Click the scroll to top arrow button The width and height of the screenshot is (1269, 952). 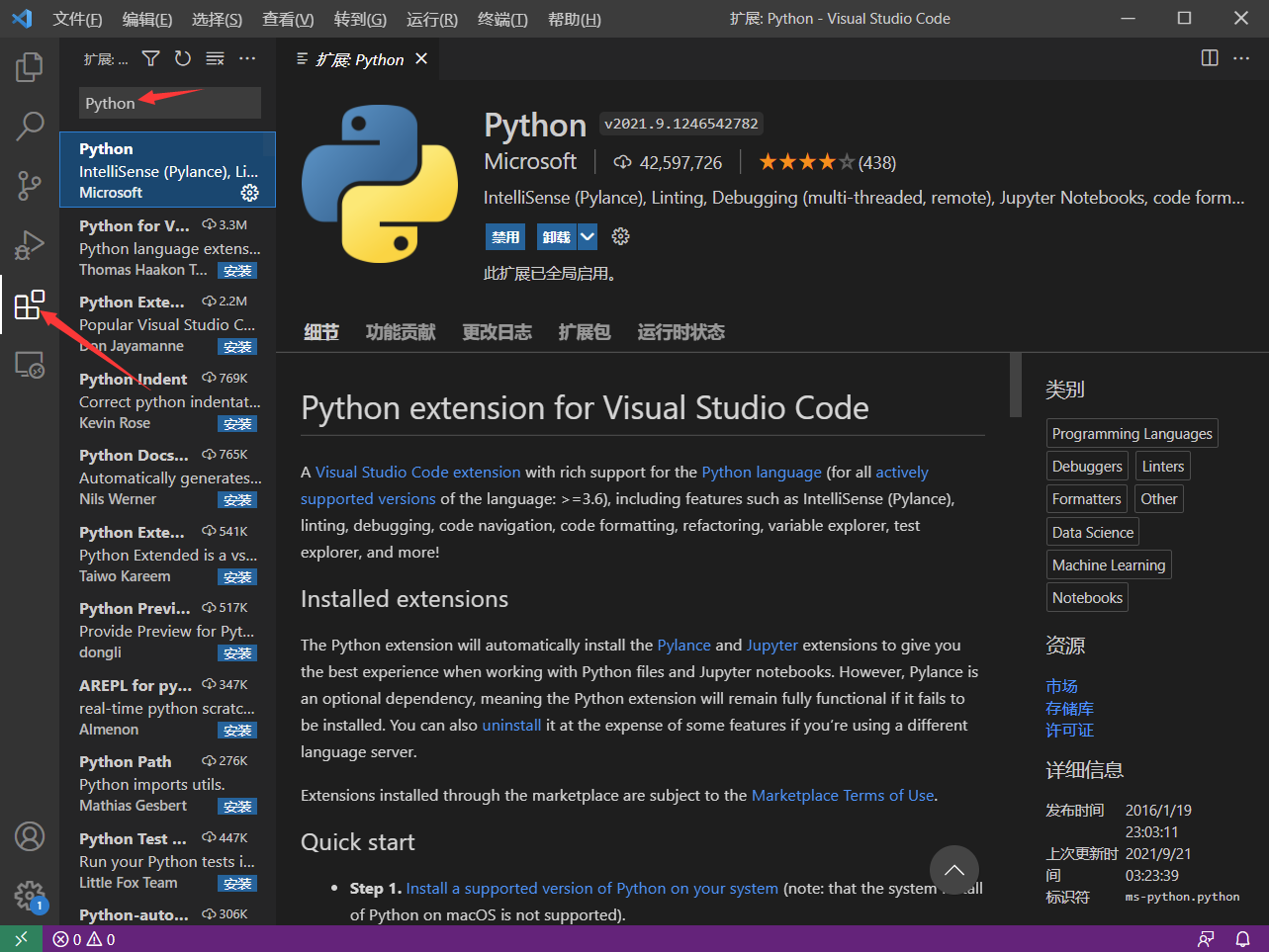coord(953,870)
